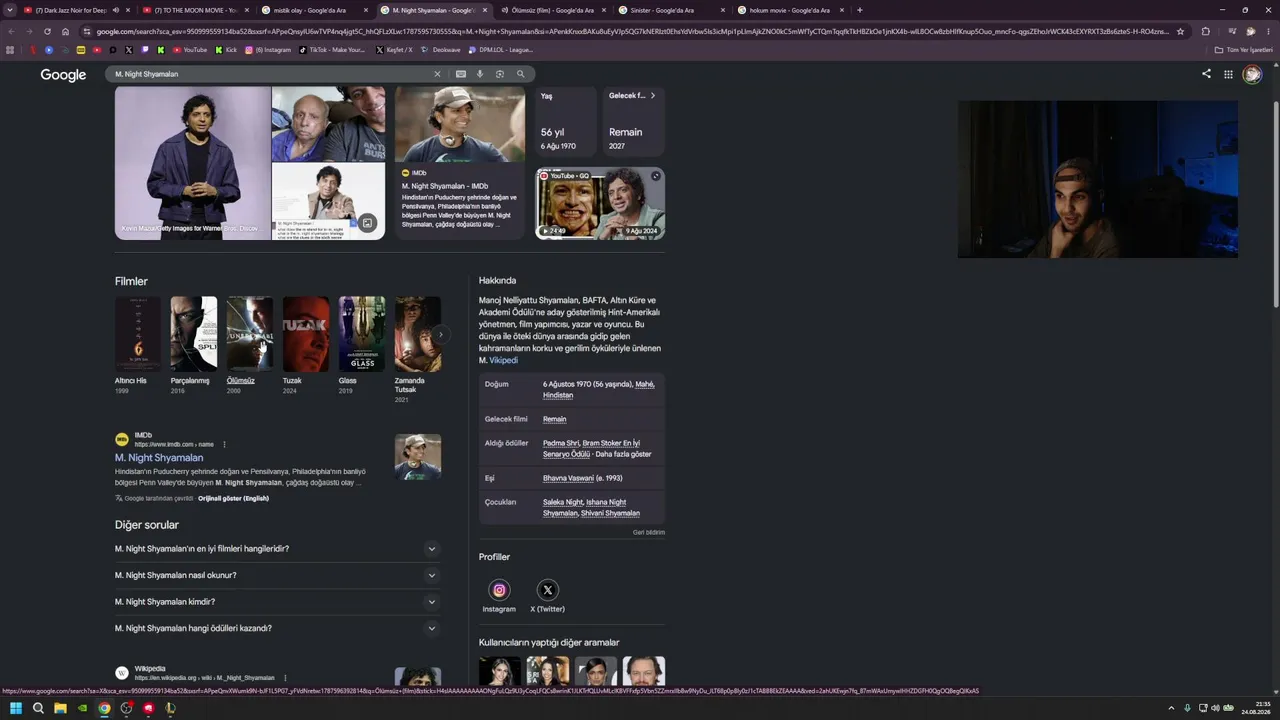Show next films with the carousel arrow
The image size is (1280, 720).
pos(440,335)
